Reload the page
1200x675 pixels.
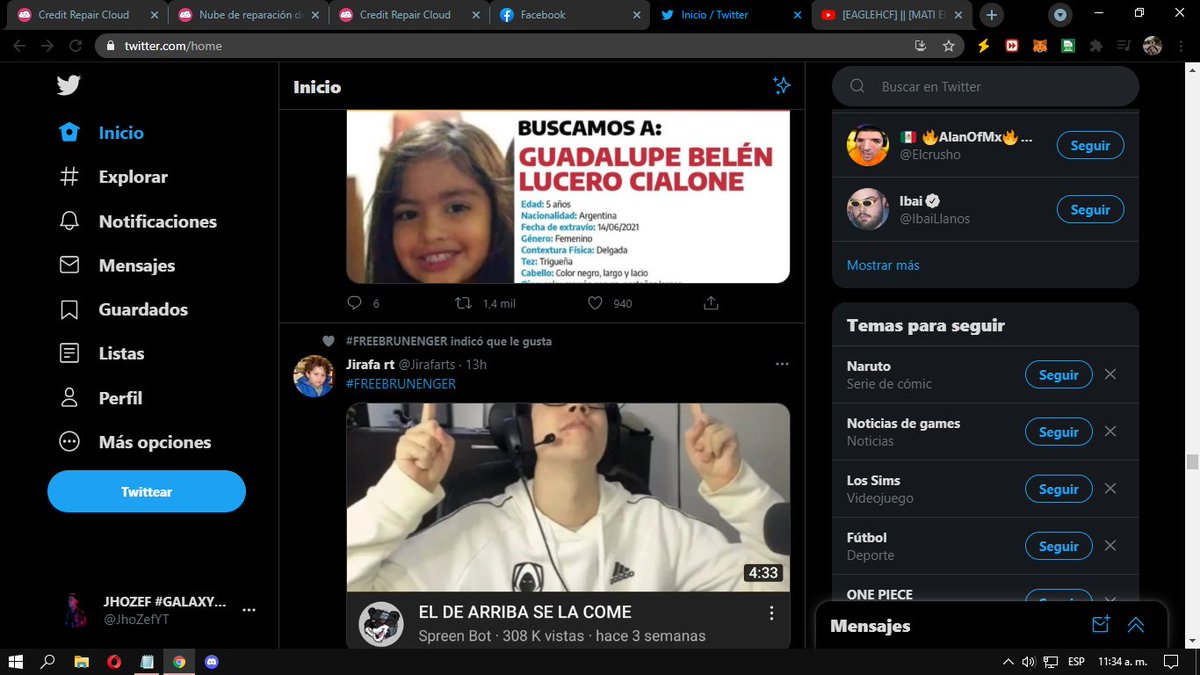tap(74, 46)
